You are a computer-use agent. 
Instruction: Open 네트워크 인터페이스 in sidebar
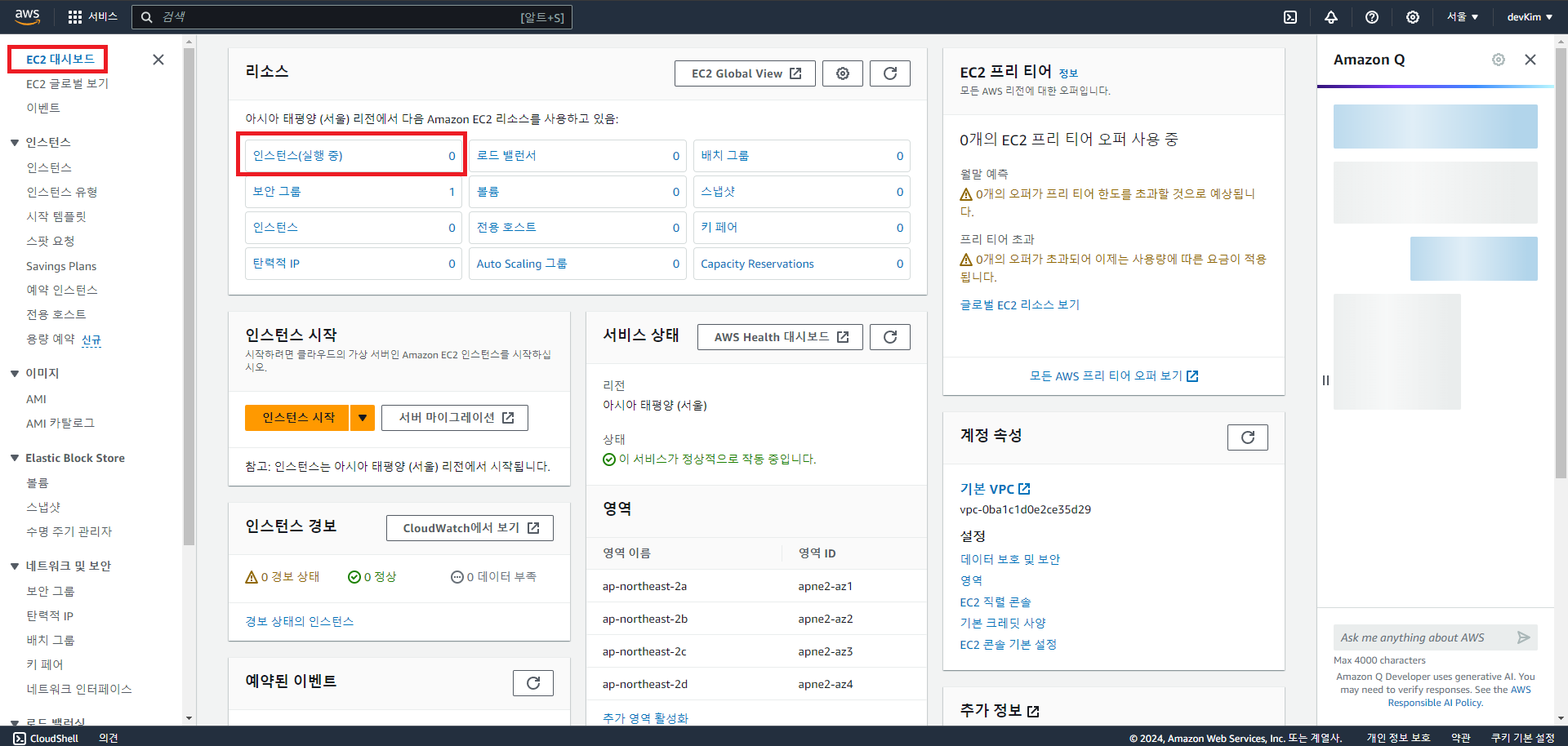click(79, 689)
